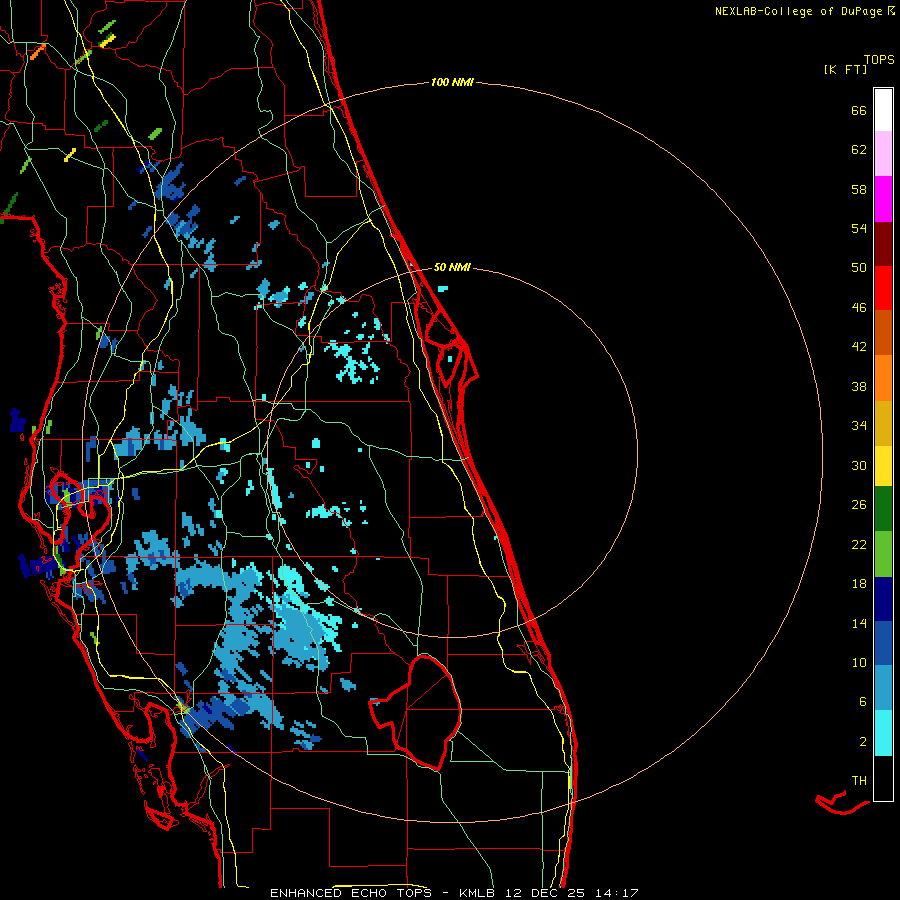Click the 2 value on the legend
The width and height of the screenshot is (900, 900).
pyautogui.click(x=863, y=741)
